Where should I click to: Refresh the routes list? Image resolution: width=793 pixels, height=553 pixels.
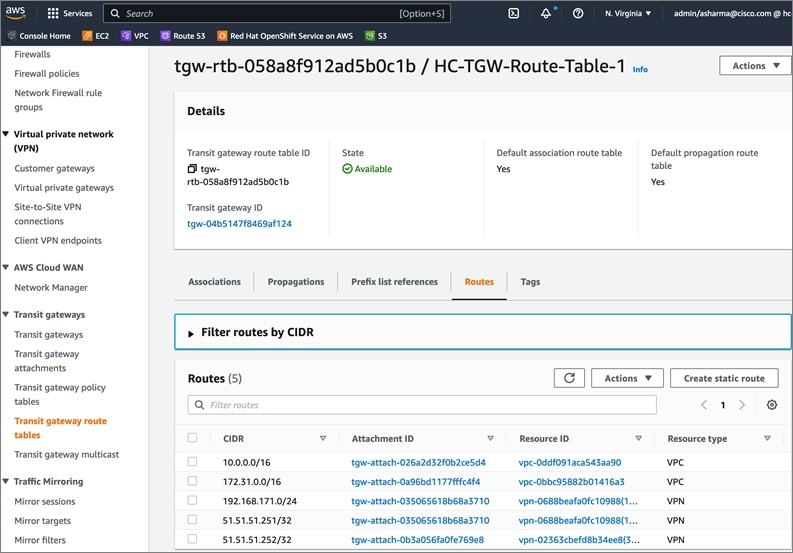[x=569, y=378]
